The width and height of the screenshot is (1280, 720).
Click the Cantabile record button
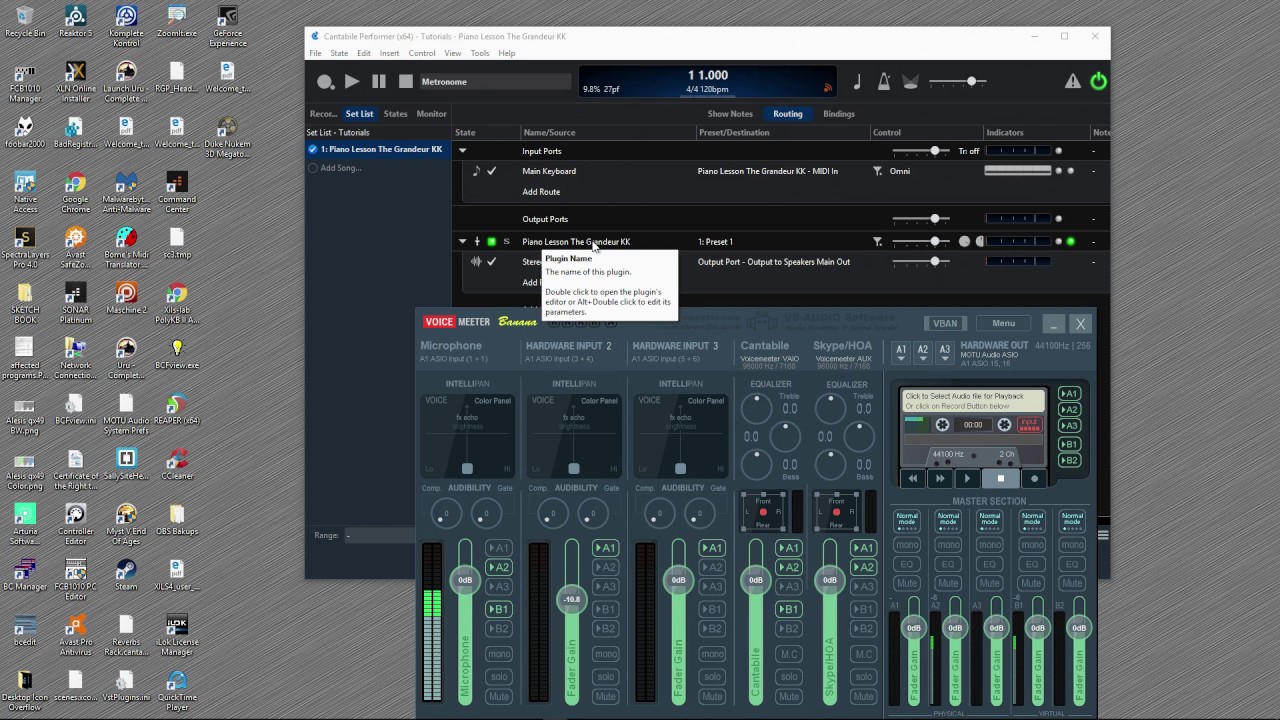(325, 82)
